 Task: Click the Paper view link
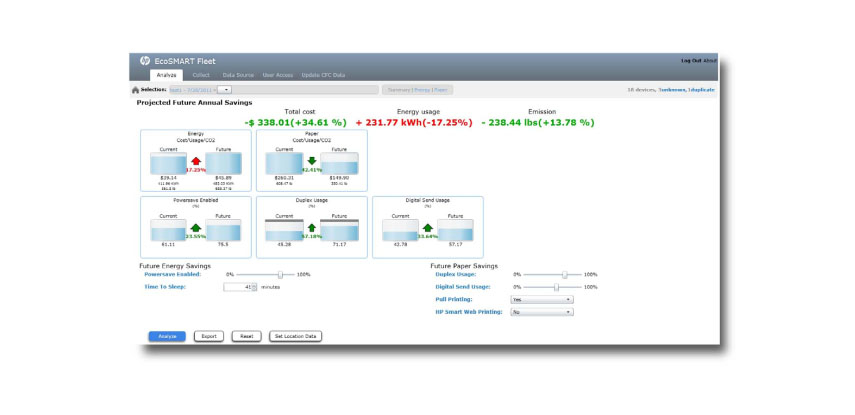click(441, 90)
